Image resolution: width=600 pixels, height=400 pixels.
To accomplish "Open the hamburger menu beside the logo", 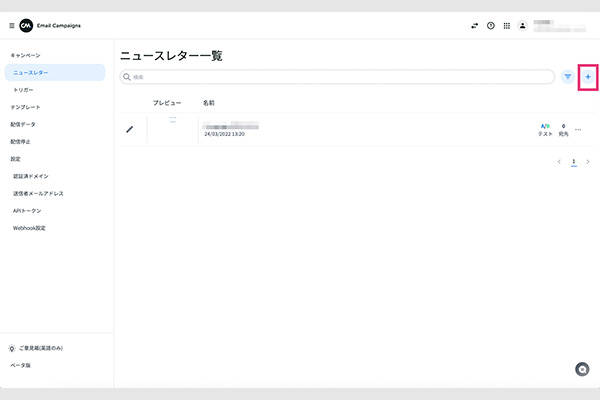I will (x=11, y=25).
